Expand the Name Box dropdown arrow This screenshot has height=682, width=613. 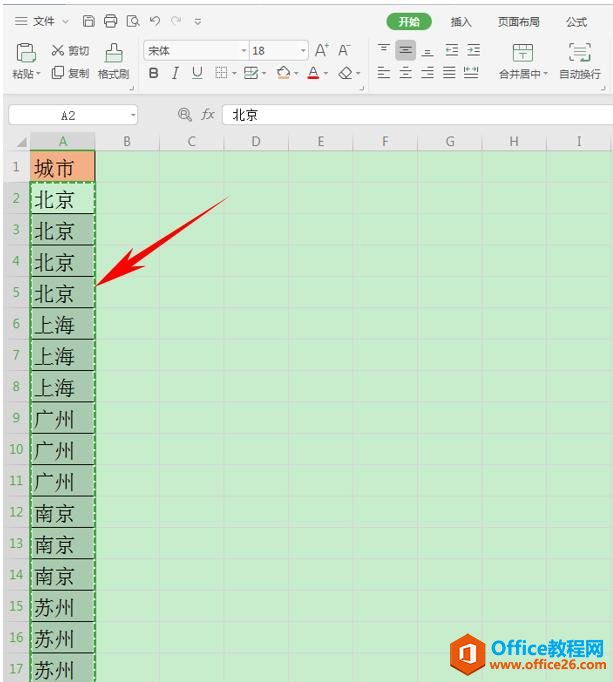(x=133, y=115)
